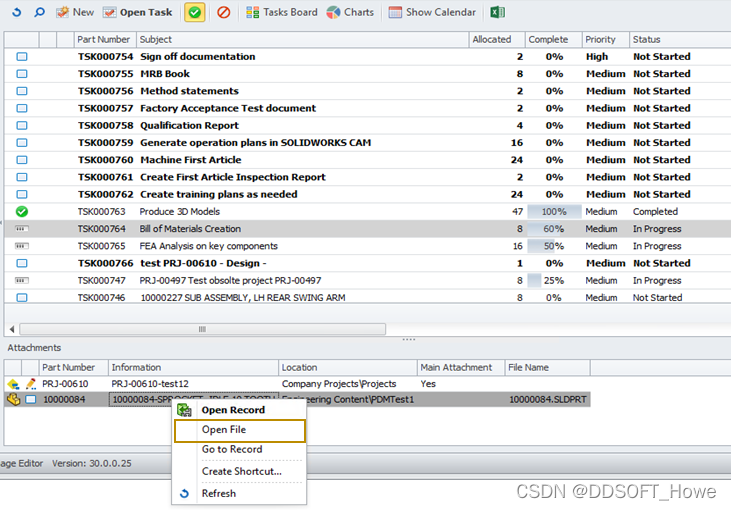Click pencil edit icon on PRJ-00610 row
The height and width of the screenshot is (510, 731).
tap(31, 384)
